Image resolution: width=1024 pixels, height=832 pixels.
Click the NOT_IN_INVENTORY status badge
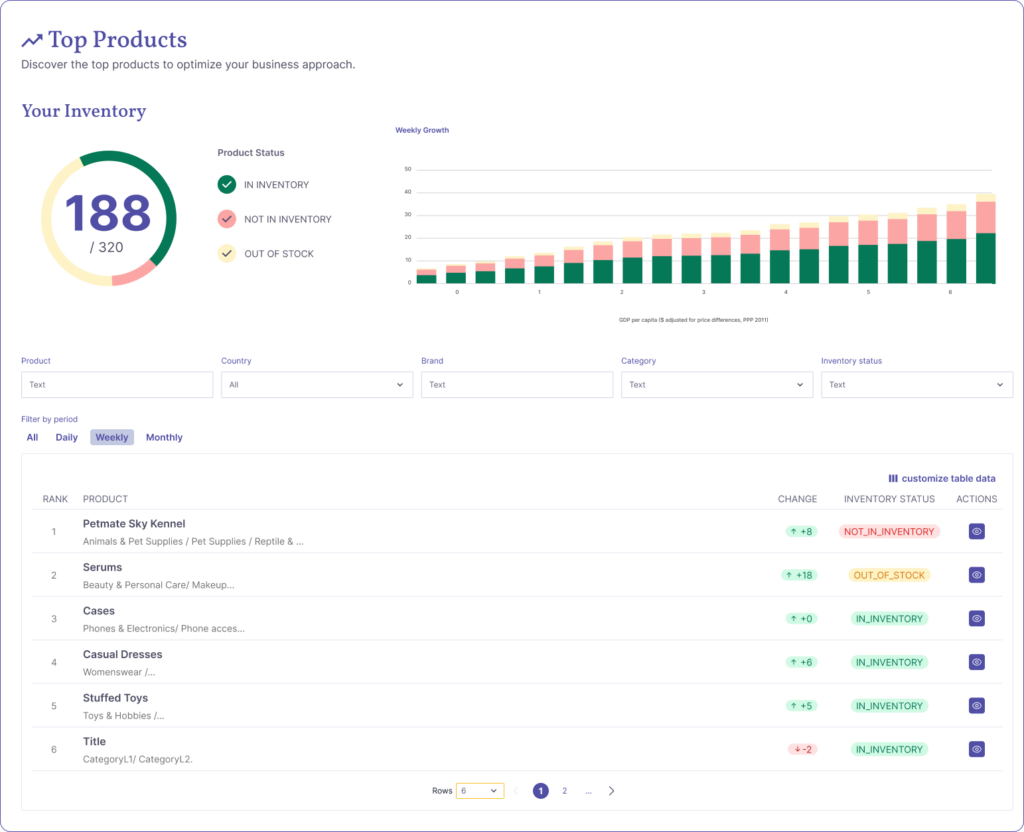click(x=889, y=532)
